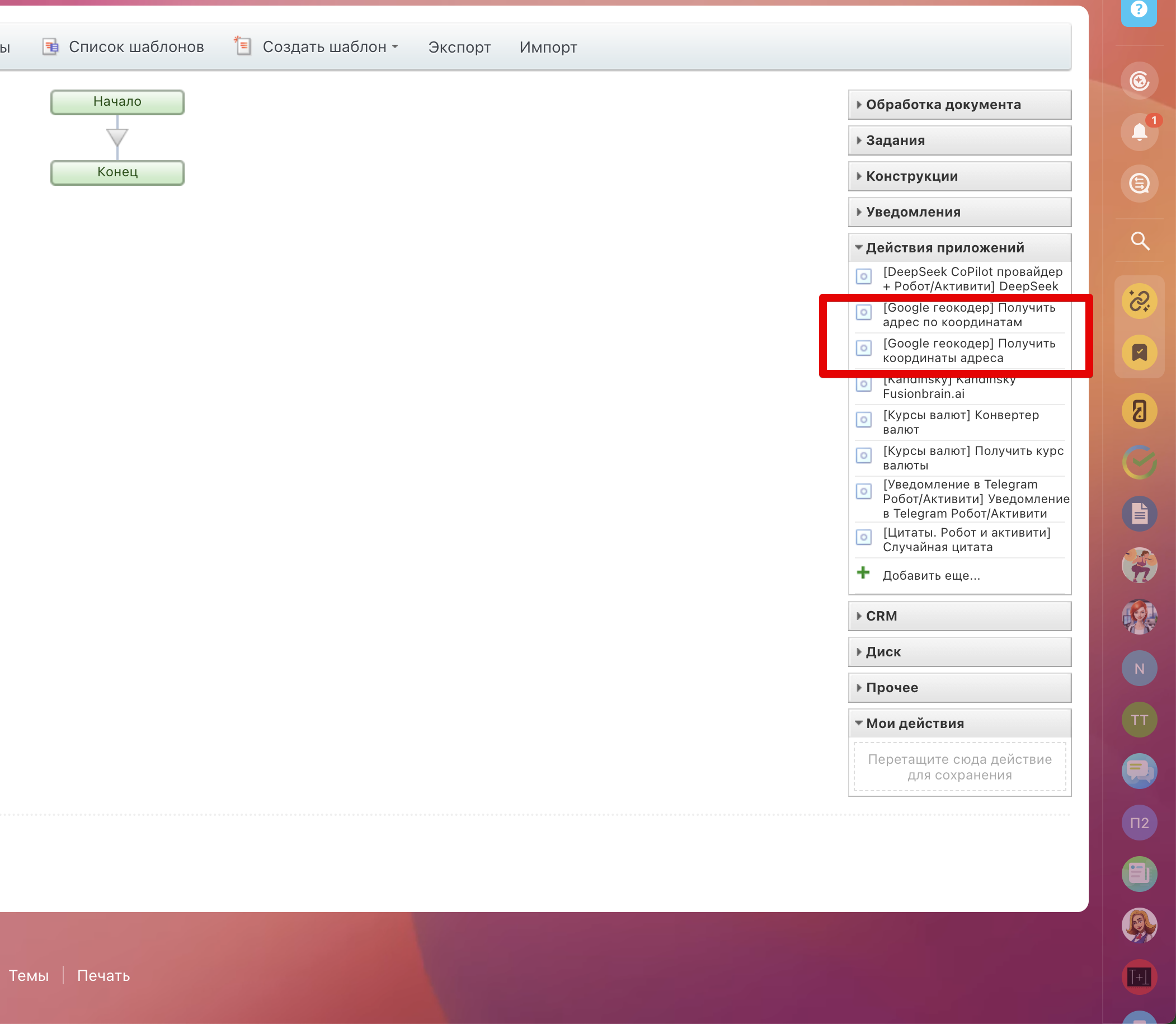This screenshot has width=1176, height=1024.
Task: Click the Экспорт menu item
Action: click(459, 47)
